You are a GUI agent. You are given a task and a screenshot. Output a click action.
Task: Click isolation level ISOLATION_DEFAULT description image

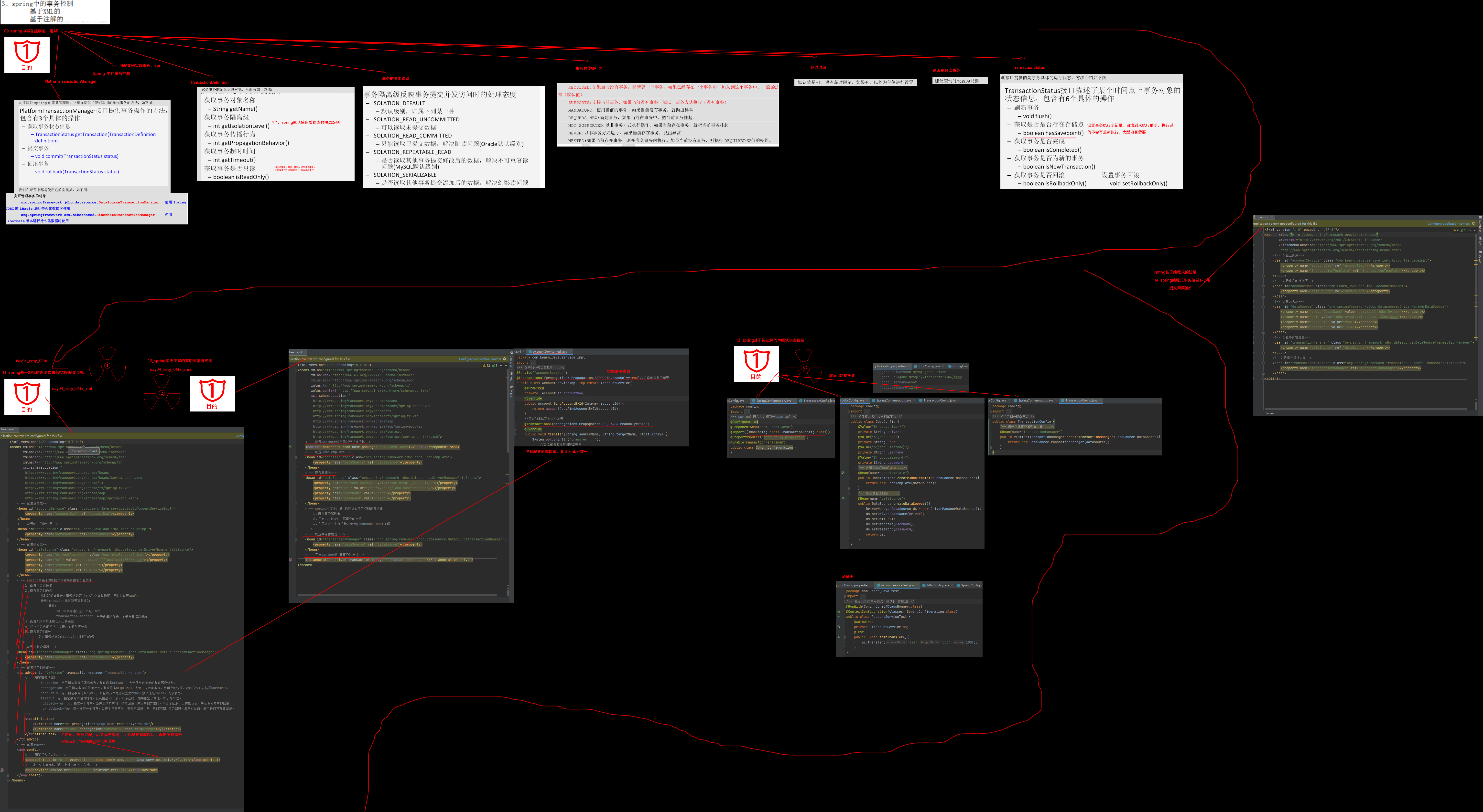tap(454, 137)
